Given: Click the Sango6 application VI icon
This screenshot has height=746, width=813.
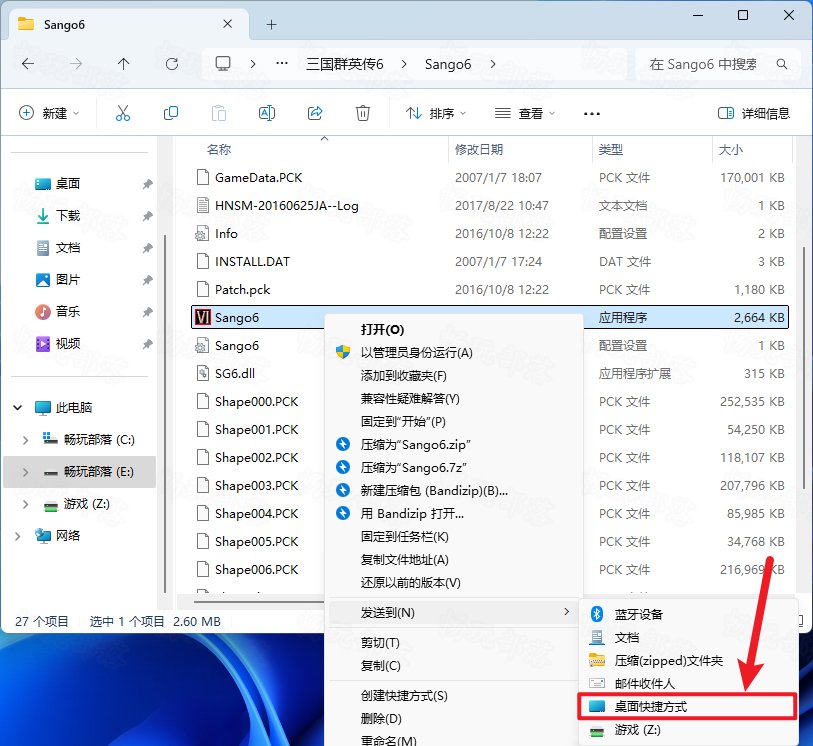Looking at the screenshot, I should [203, 317].
